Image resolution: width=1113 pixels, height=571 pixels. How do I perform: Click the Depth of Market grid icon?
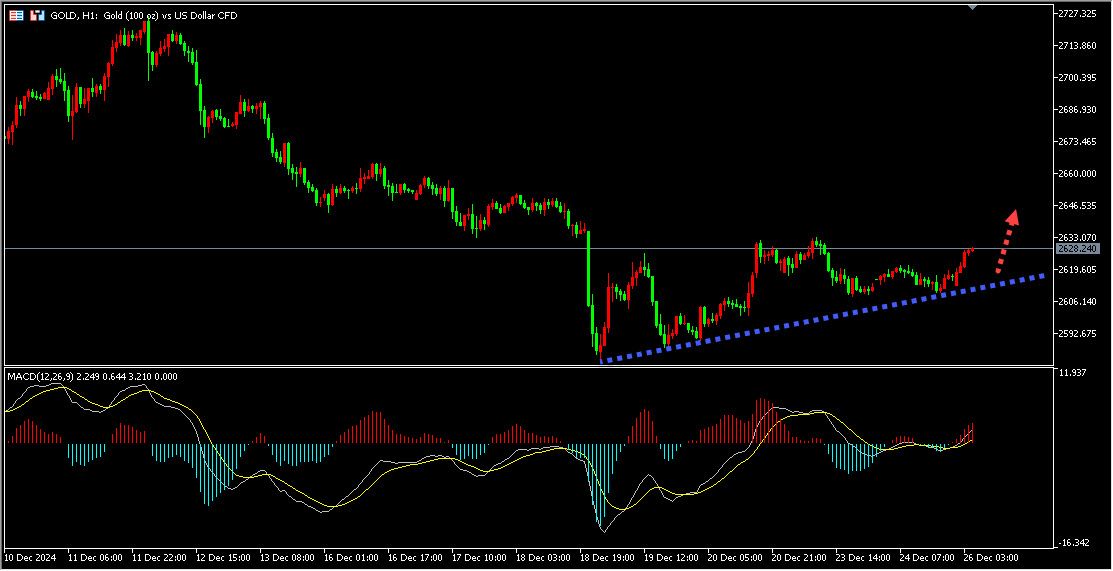(17, 16)
